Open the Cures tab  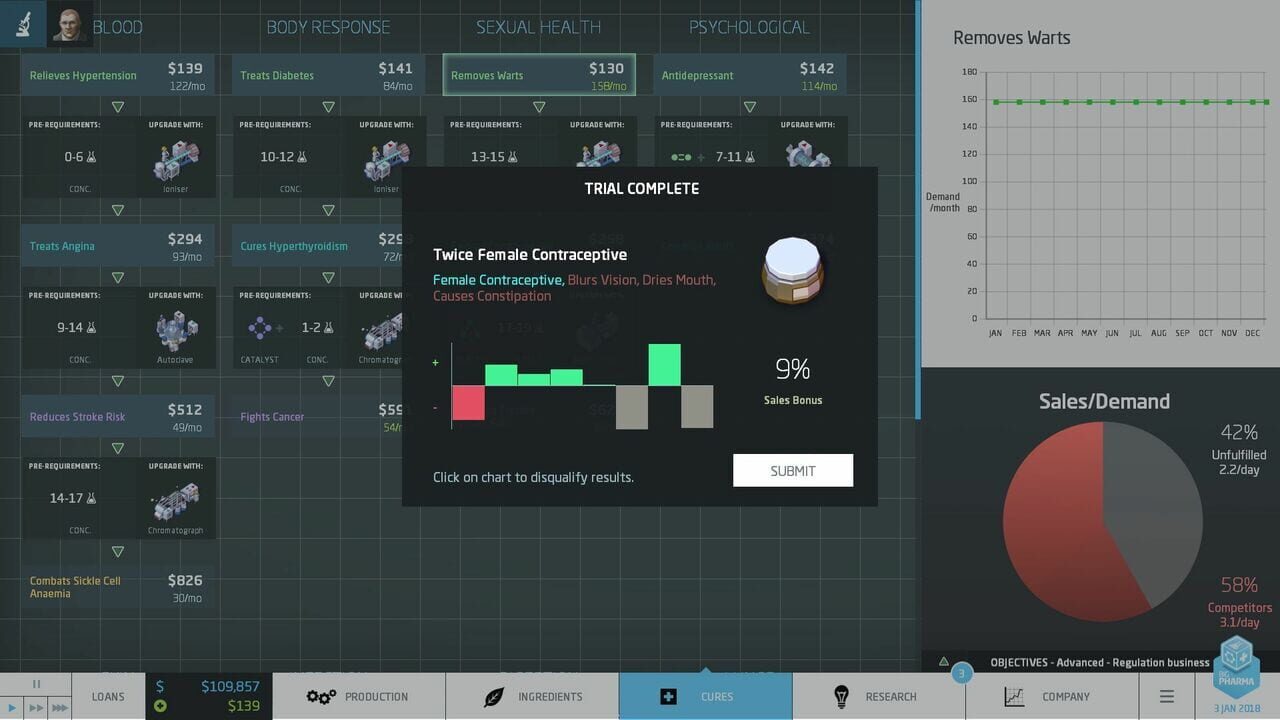705,696
